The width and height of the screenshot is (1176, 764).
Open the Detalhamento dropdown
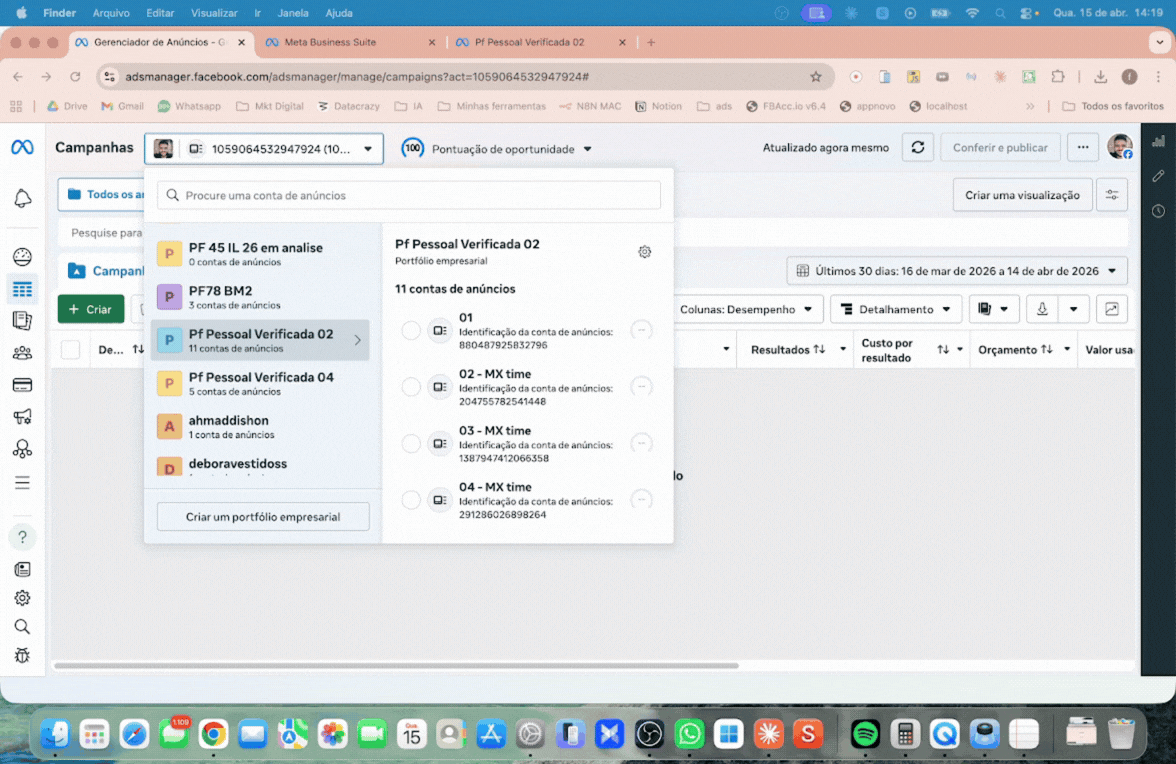tap(896, 309)
